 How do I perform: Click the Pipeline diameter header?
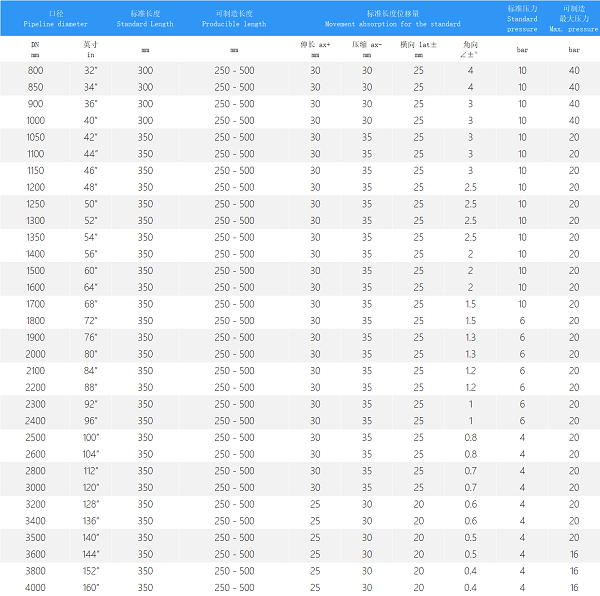55,19
